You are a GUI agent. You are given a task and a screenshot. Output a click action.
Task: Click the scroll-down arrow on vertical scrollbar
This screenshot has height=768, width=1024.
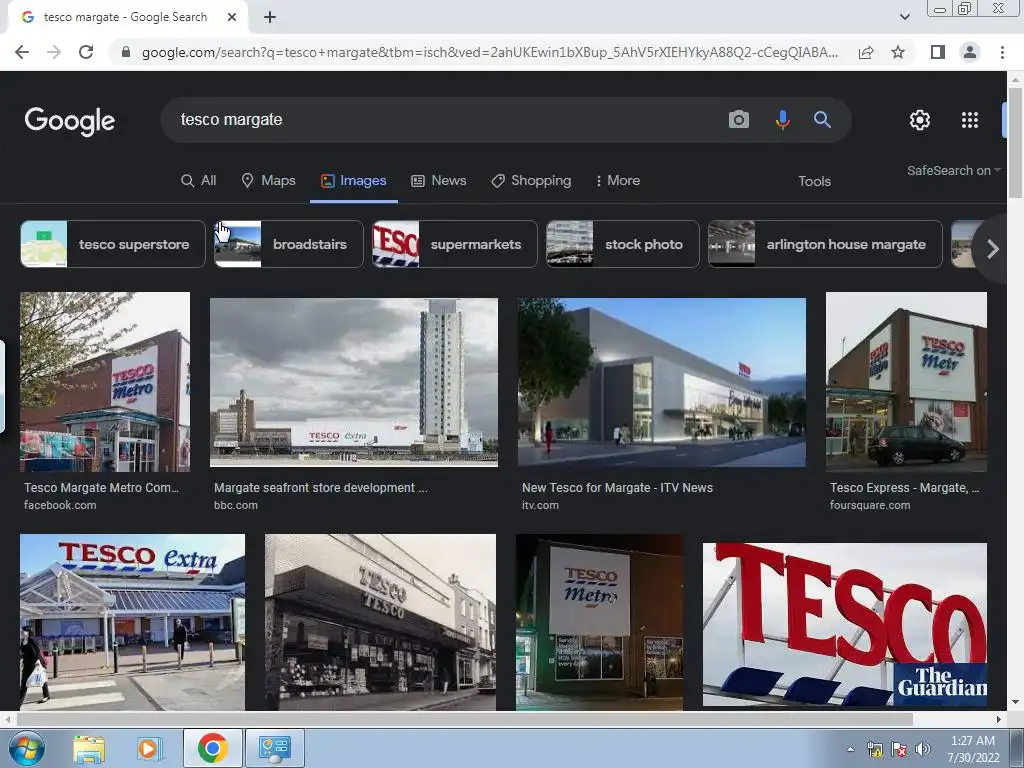pyautogui.click(x=1015, y=703)
